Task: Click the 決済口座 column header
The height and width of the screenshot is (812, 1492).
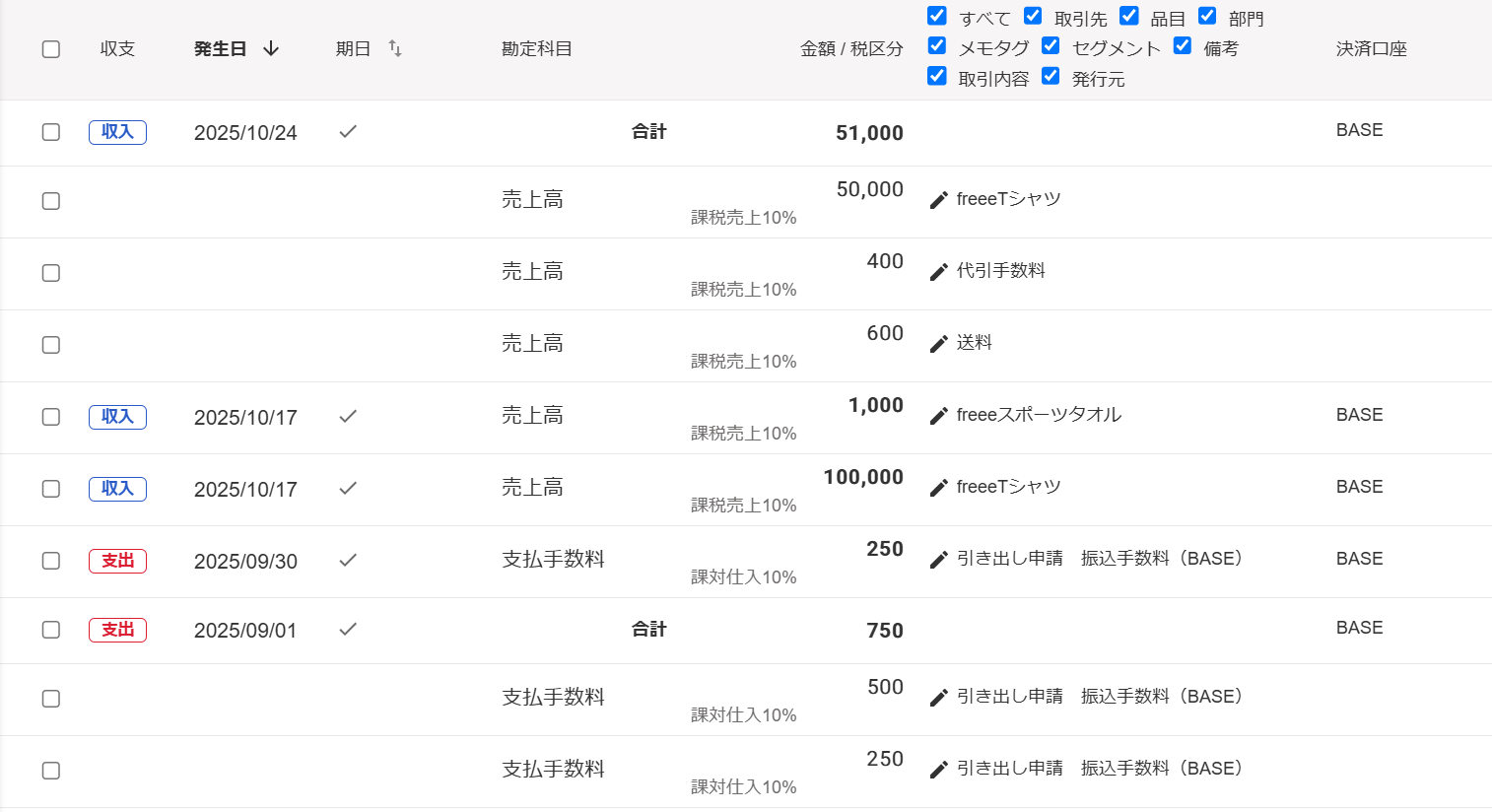Action: tap(1371, 49)
